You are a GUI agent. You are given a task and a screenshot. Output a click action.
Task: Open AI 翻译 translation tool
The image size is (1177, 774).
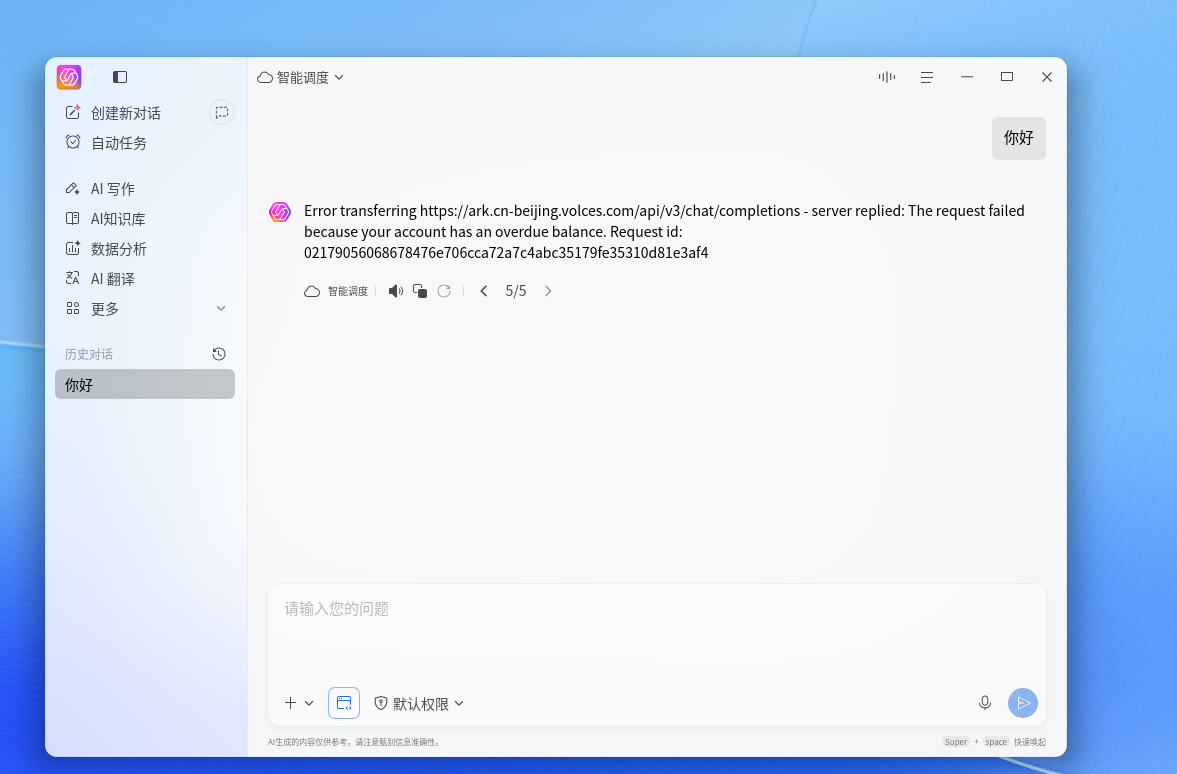pos(100,279)
